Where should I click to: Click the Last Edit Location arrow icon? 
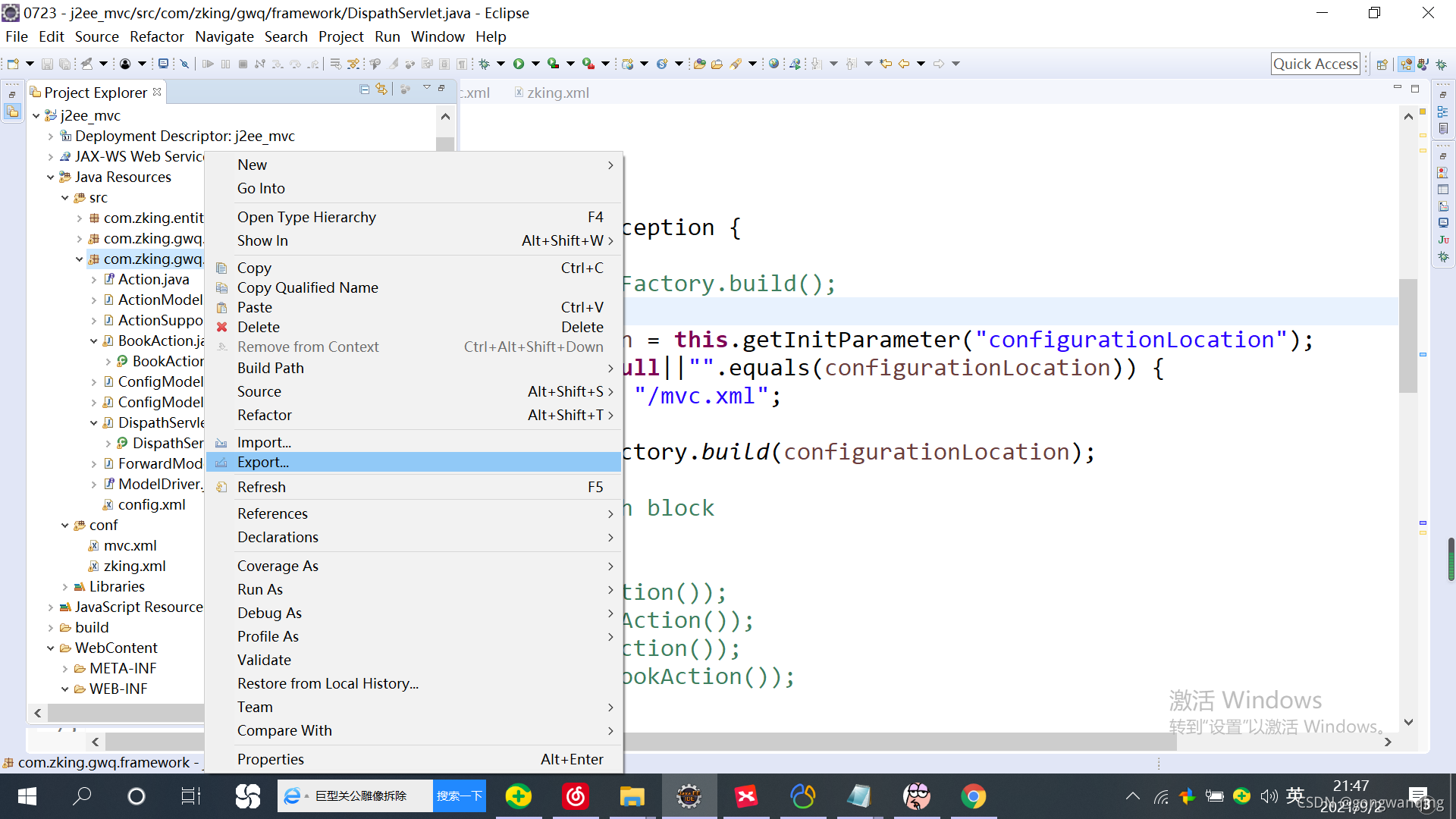[886, 64]
